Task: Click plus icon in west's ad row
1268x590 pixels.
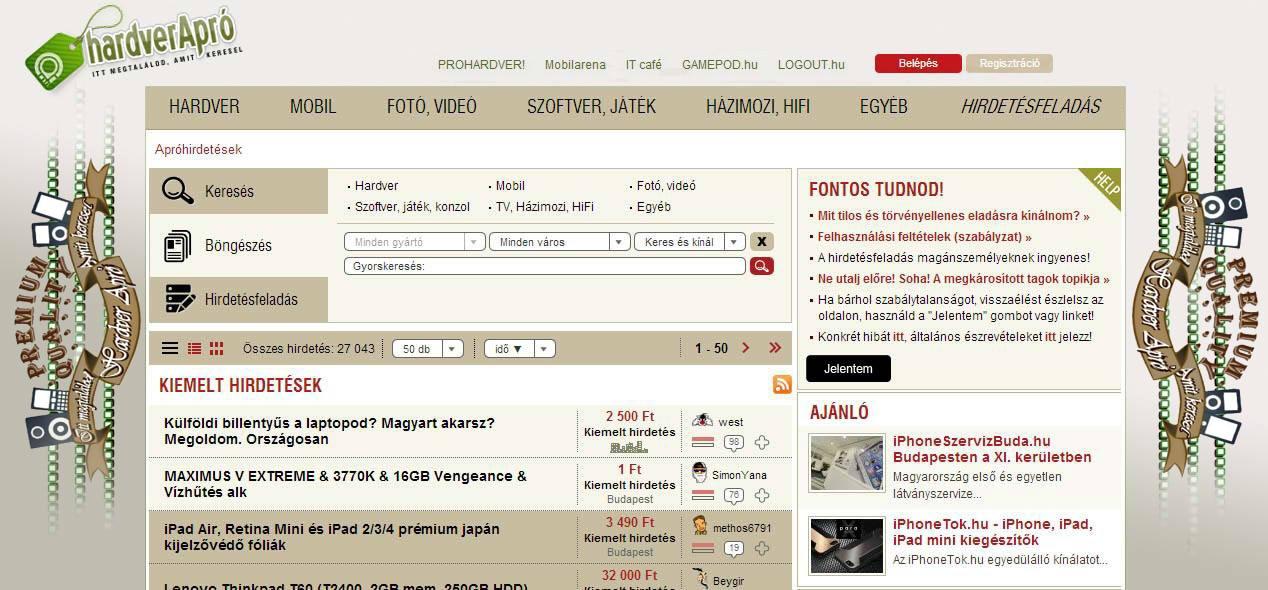Action: pyautogui.click(x=762, y=442)
